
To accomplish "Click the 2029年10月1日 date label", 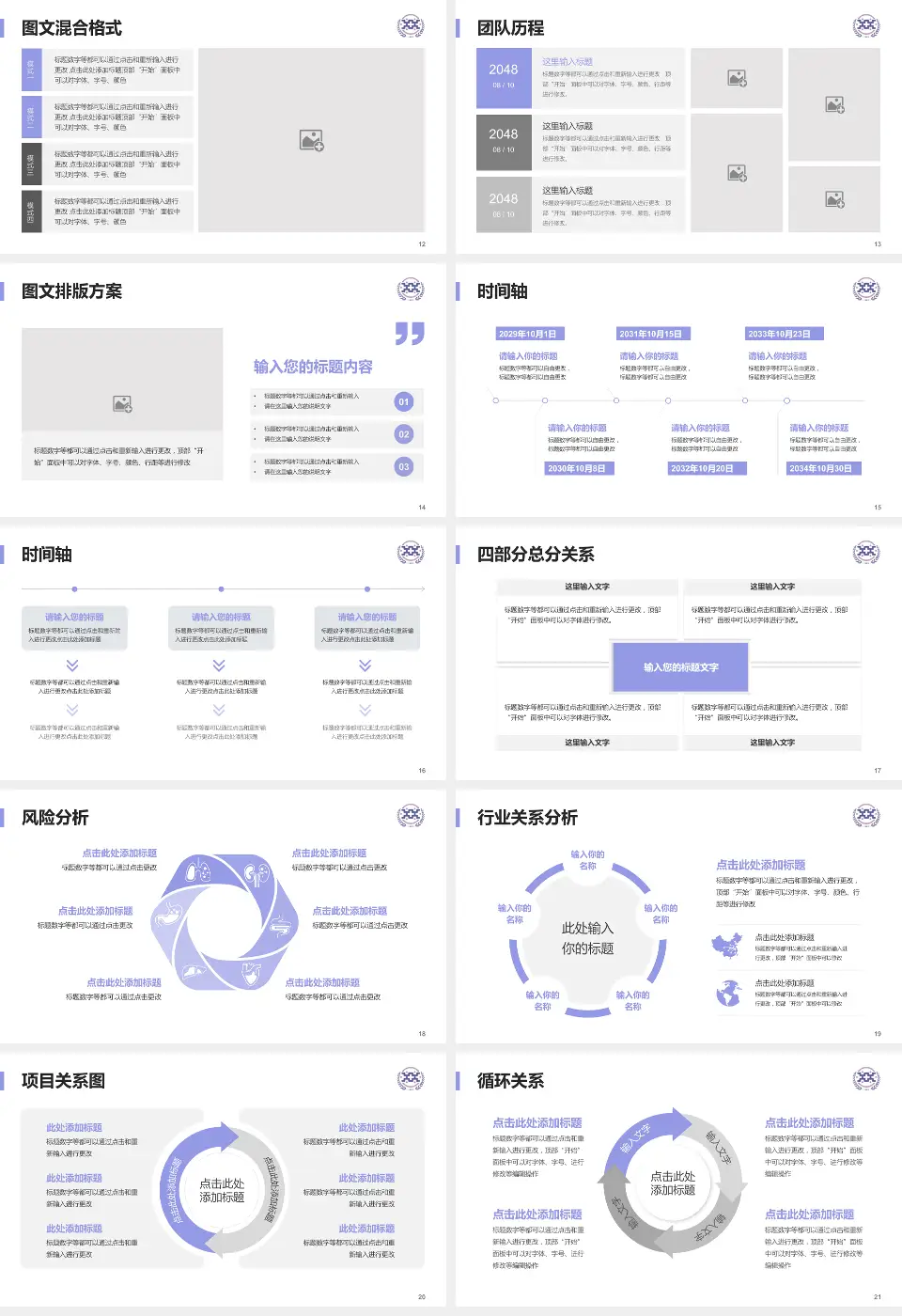I will tap(528, 334).
